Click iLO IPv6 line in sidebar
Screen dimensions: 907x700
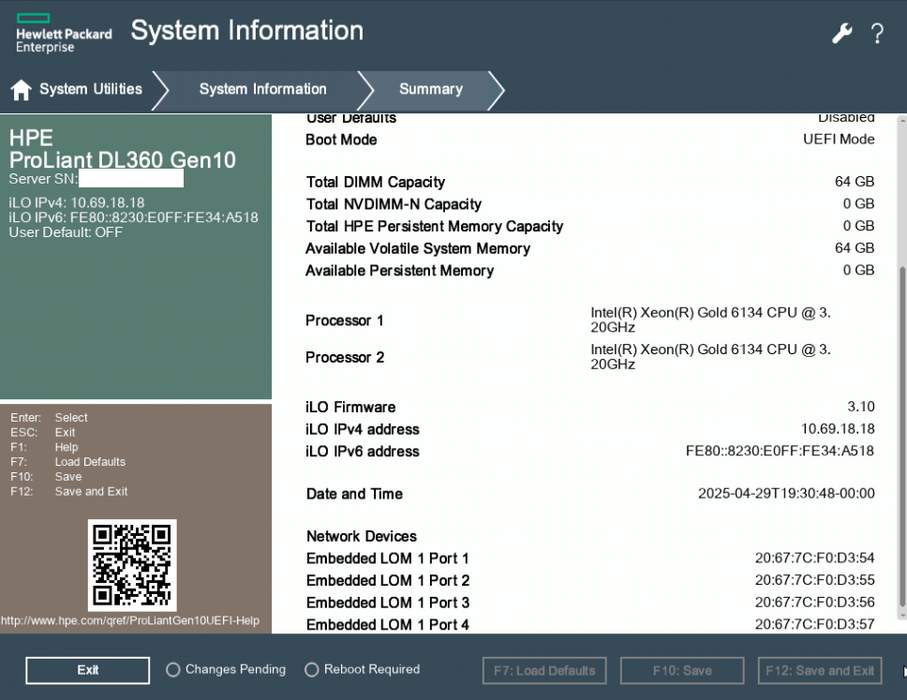tap(134, 218)
